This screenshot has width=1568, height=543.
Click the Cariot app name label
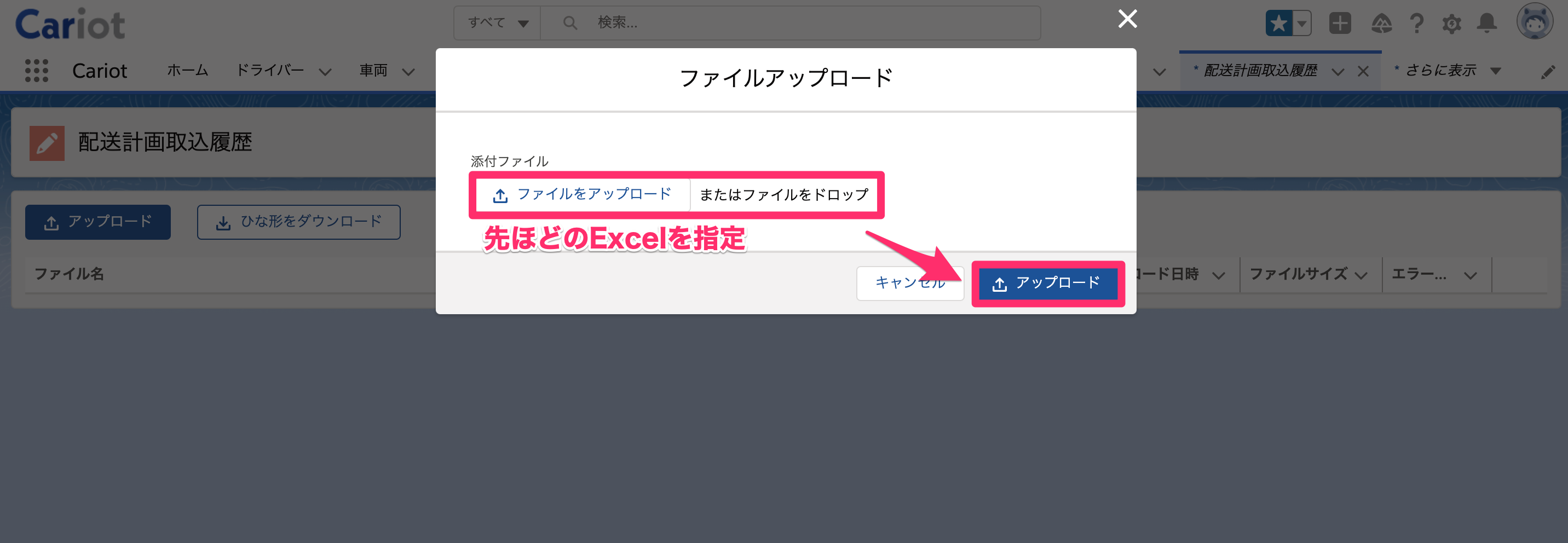pyautogui.click(x=100, y=71)
